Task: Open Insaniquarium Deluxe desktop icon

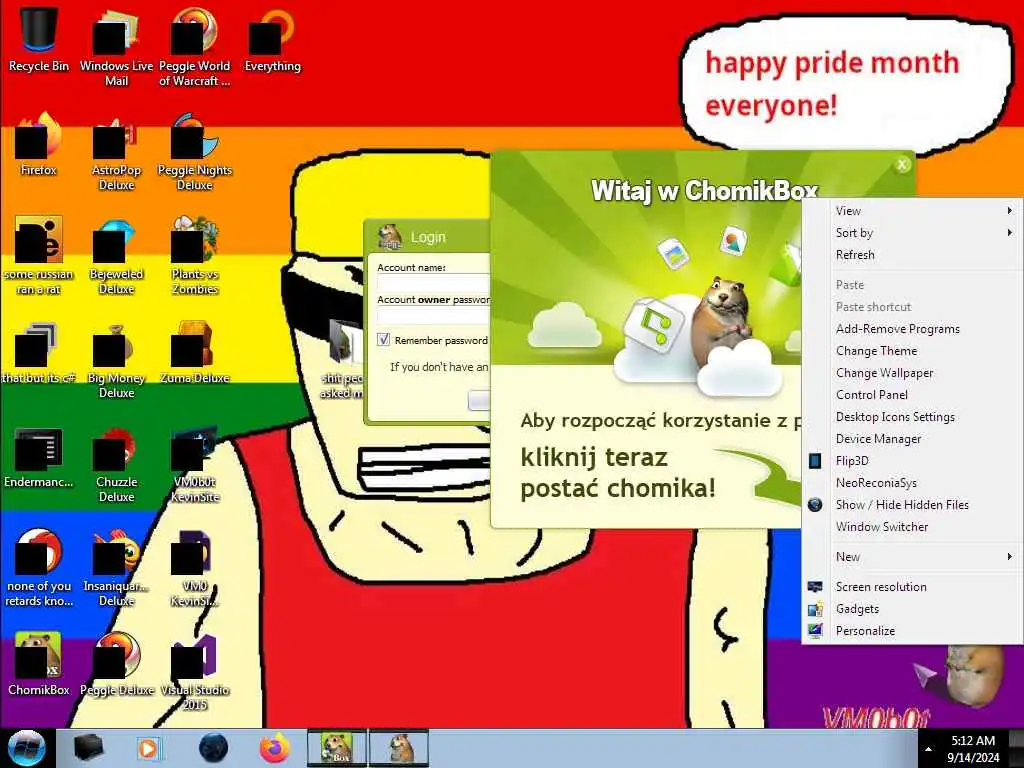Action: [x=116, y=567]
